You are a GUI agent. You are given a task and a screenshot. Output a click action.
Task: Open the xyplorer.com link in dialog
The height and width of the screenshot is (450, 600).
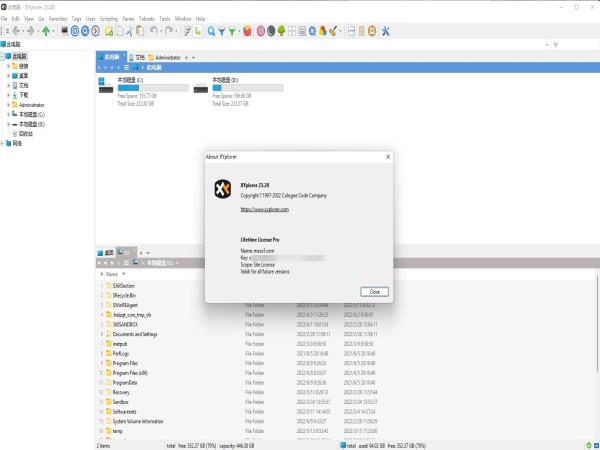click(264, 209)
